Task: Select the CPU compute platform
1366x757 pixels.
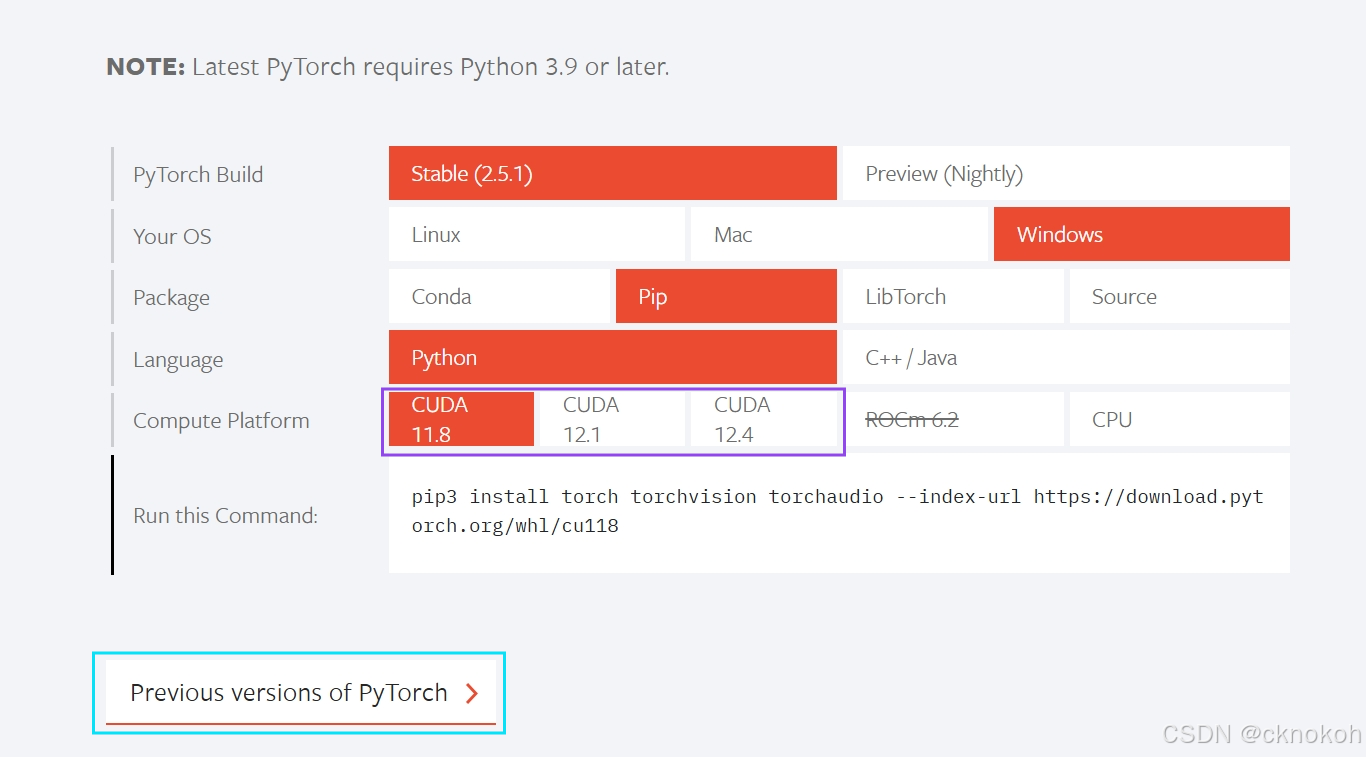Action: click(x=1180, y=419)
